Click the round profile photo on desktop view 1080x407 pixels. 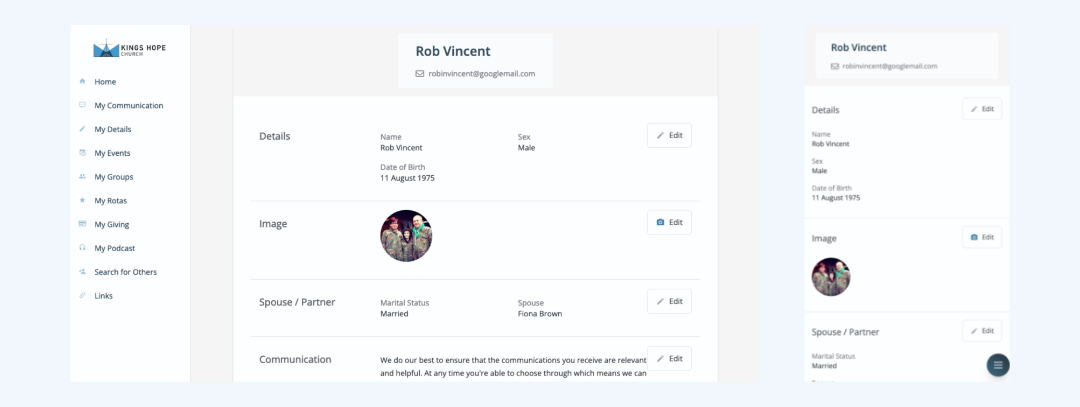pos(406,236)
